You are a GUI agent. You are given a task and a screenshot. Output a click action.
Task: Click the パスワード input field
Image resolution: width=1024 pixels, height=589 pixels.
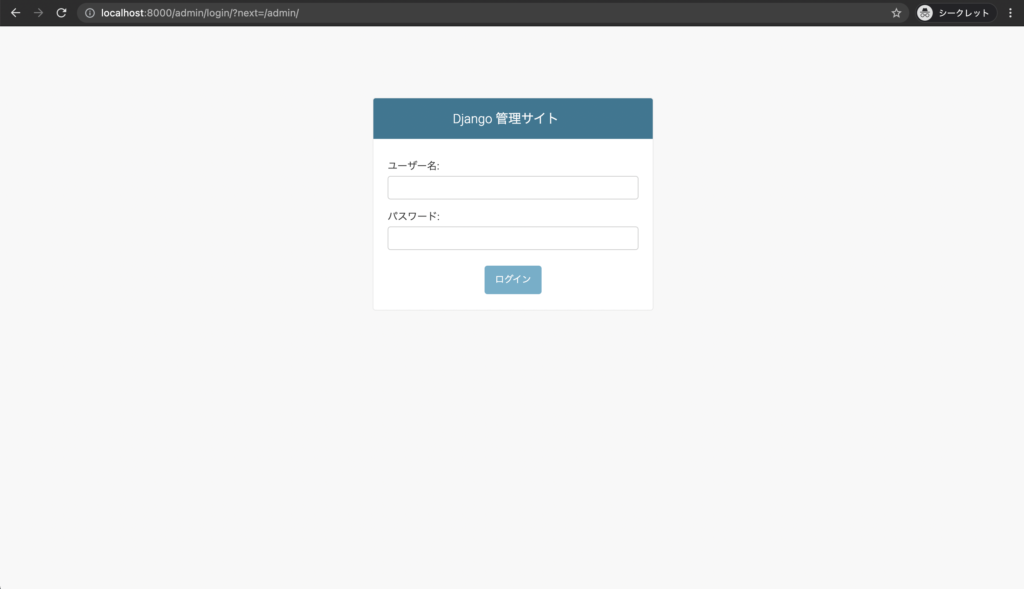coord(513,238)
